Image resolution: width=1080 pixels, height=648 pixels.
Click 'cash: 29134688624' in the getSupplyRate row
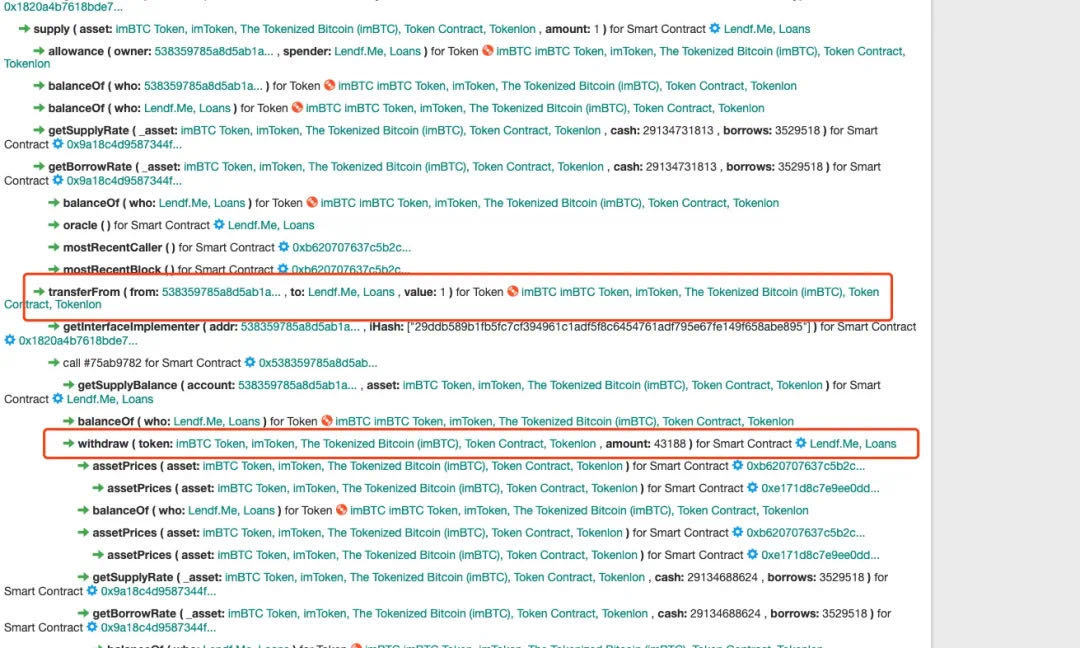[707, 577]
